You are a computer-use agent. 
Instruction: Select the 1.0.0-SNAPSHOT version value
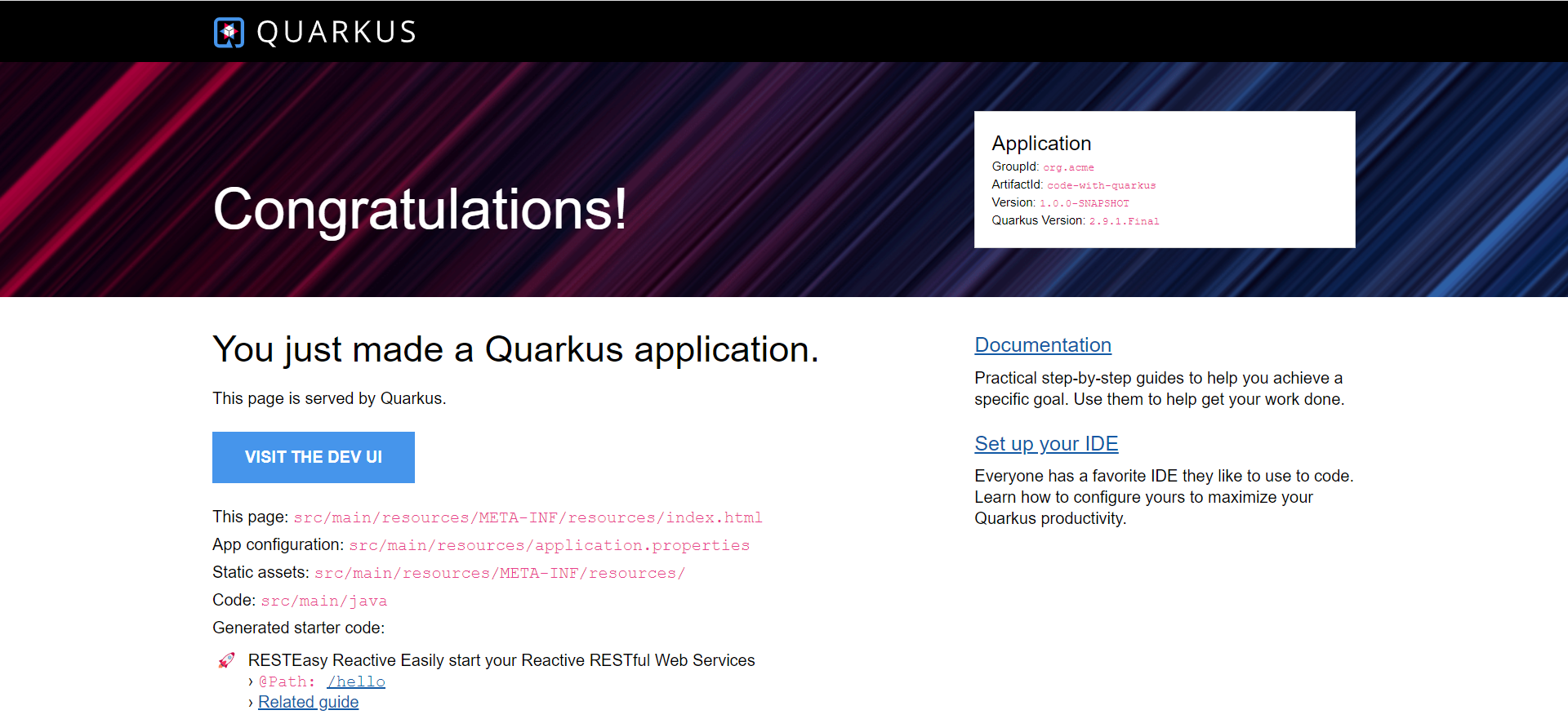(x=1085, y=203)
